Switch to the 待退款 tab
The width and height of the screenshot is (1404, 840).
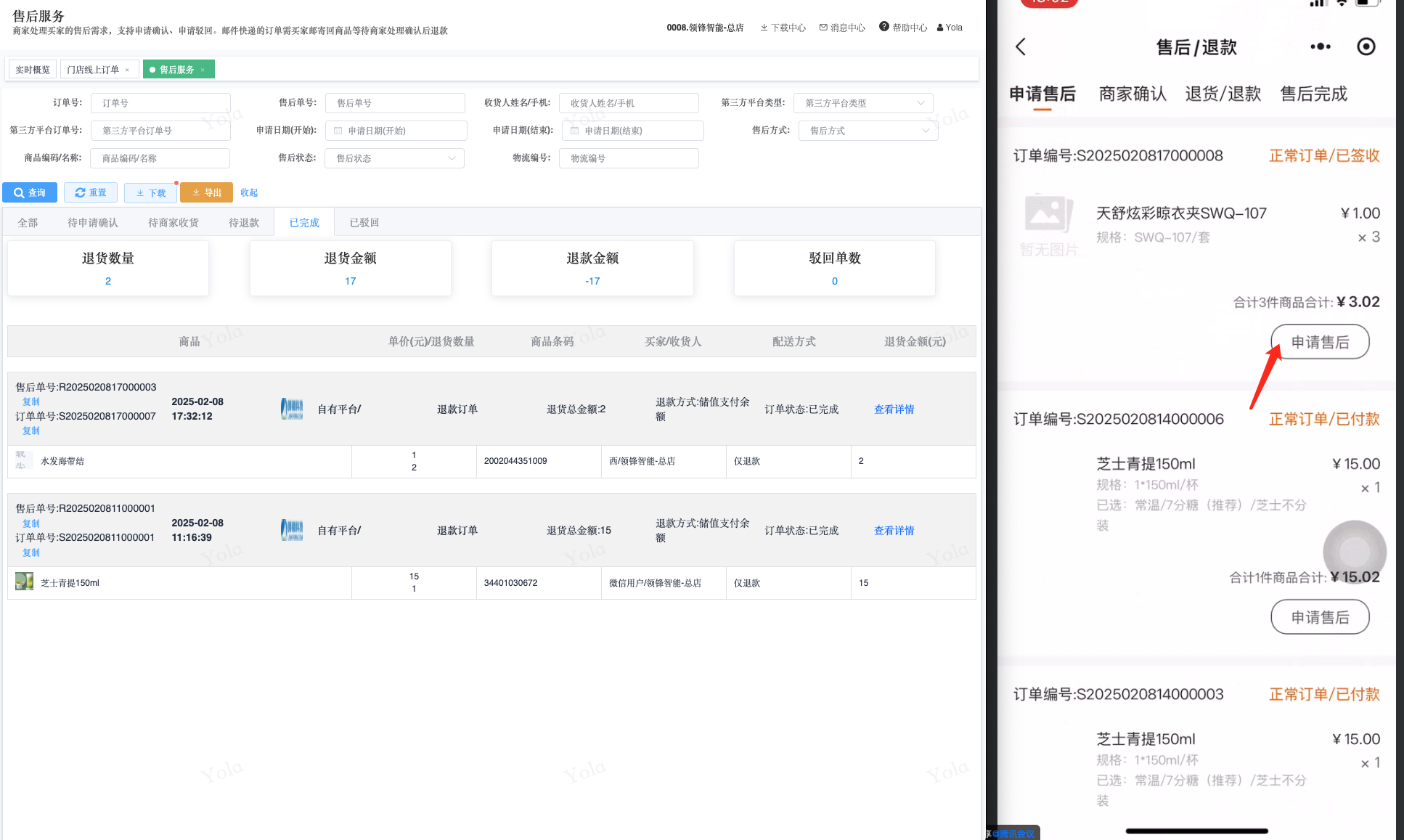[244, 223]
